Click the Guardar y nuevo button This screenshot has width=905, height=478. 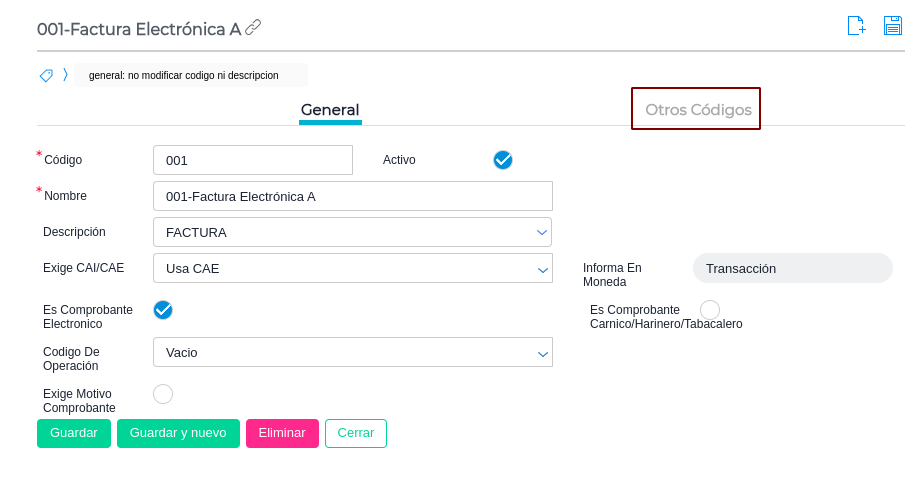pyautogui.click(x=178, y=433)
